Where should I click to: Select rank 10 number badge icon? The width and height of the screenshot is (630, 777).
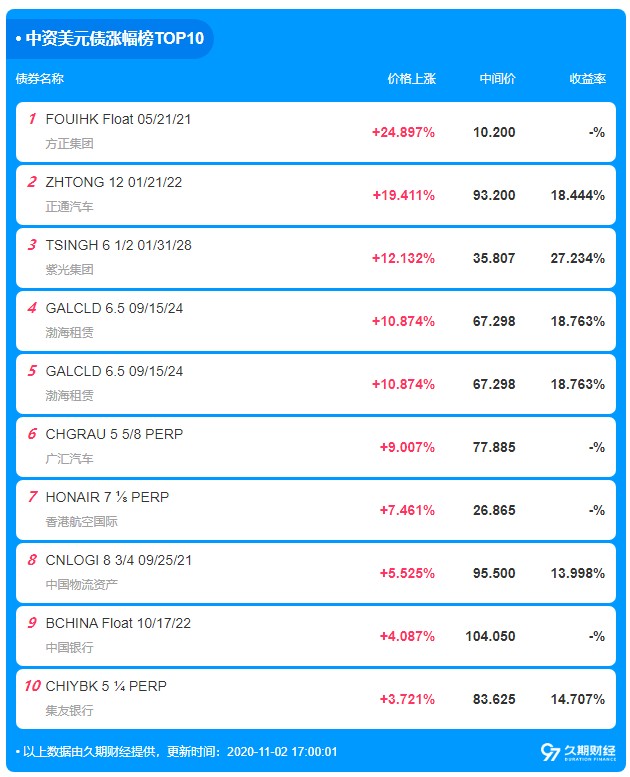click(32, 686)
